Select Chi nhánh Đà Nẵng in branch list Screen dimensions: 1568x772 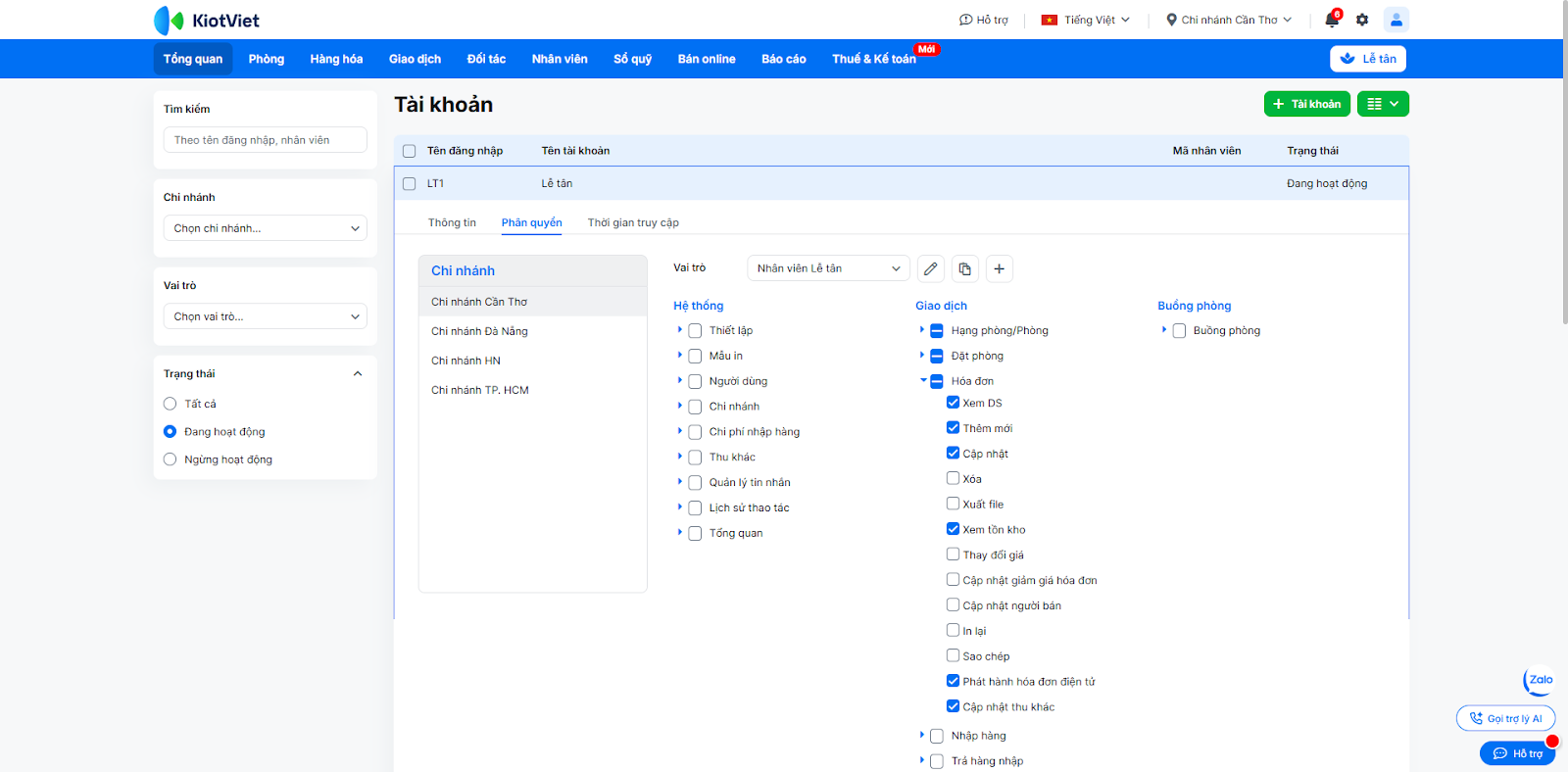533,331
